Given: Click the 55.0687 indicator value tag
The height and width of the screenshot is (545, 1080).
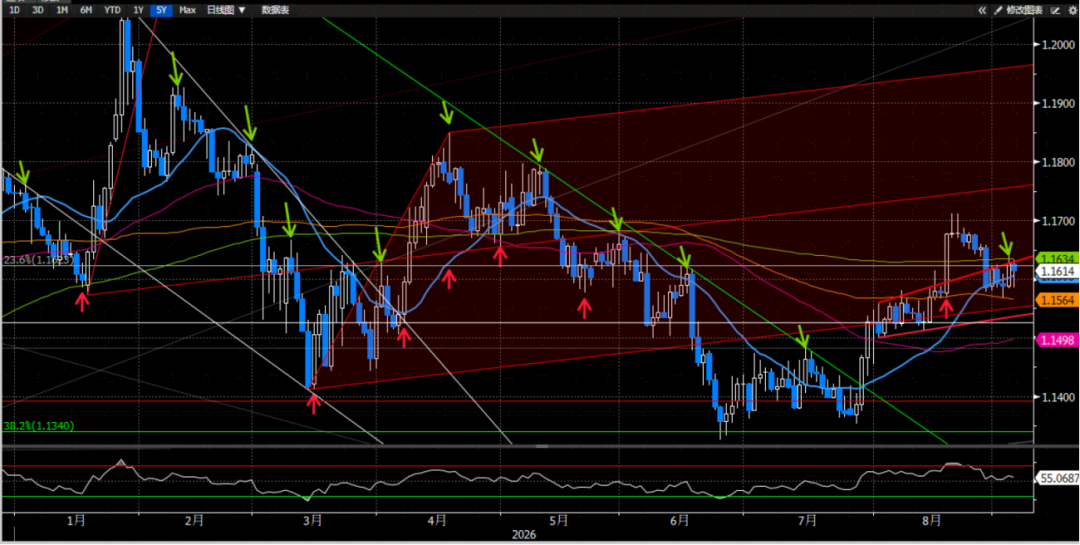Looking at the screenshot, I should [1056, 477].
